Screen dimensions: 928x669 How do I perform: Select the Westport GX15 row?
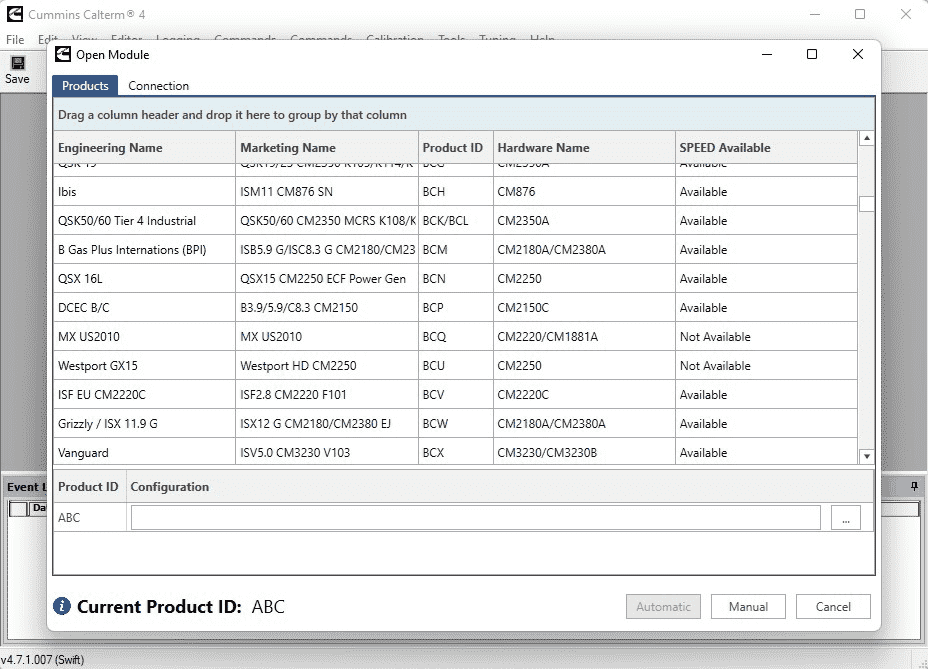click(x=455, y=365)
